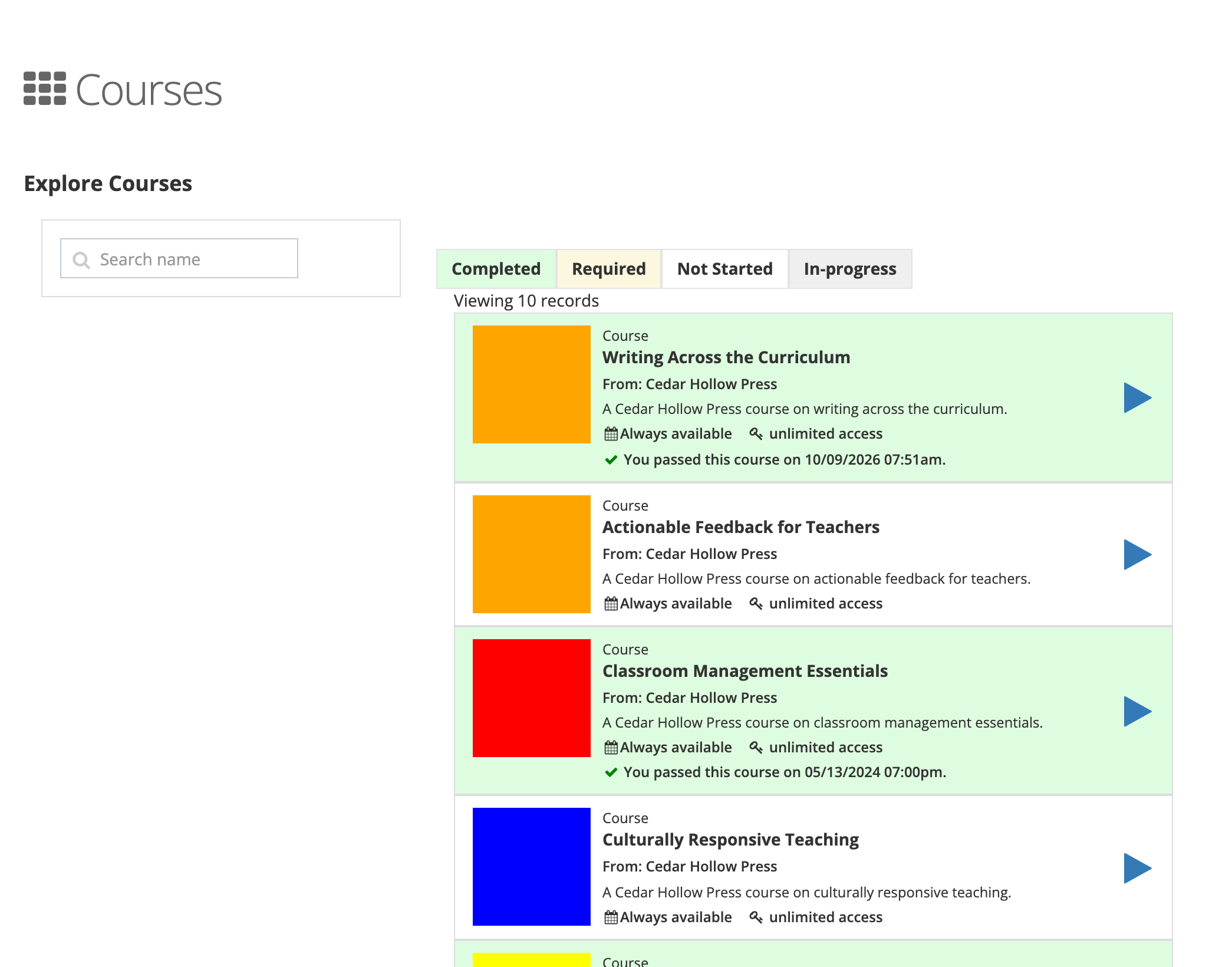1232x967 pixels.
Task: Click key icon in Actionable Feedback card
Action: click(x=756, y=604)
